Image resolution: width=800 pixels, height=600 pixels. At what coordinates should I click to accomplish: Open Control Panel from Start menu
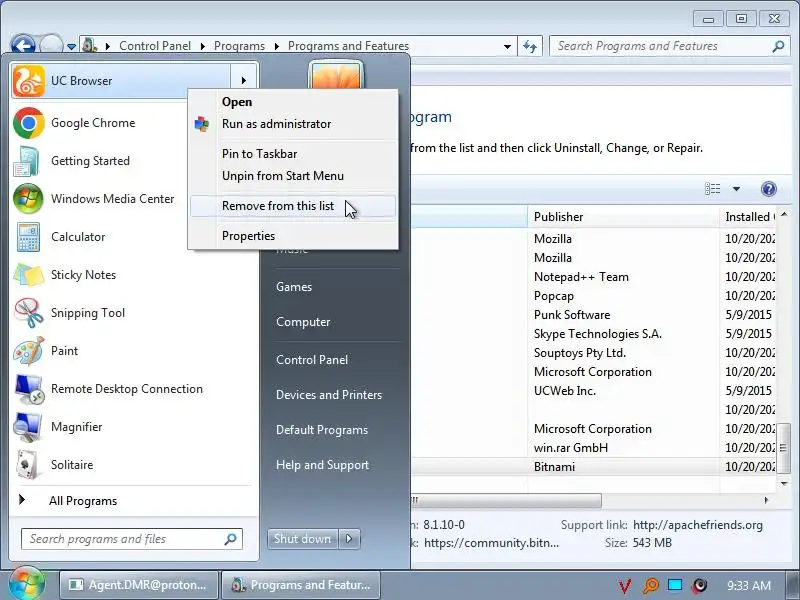pyautogui.click(x=312, y=360)
